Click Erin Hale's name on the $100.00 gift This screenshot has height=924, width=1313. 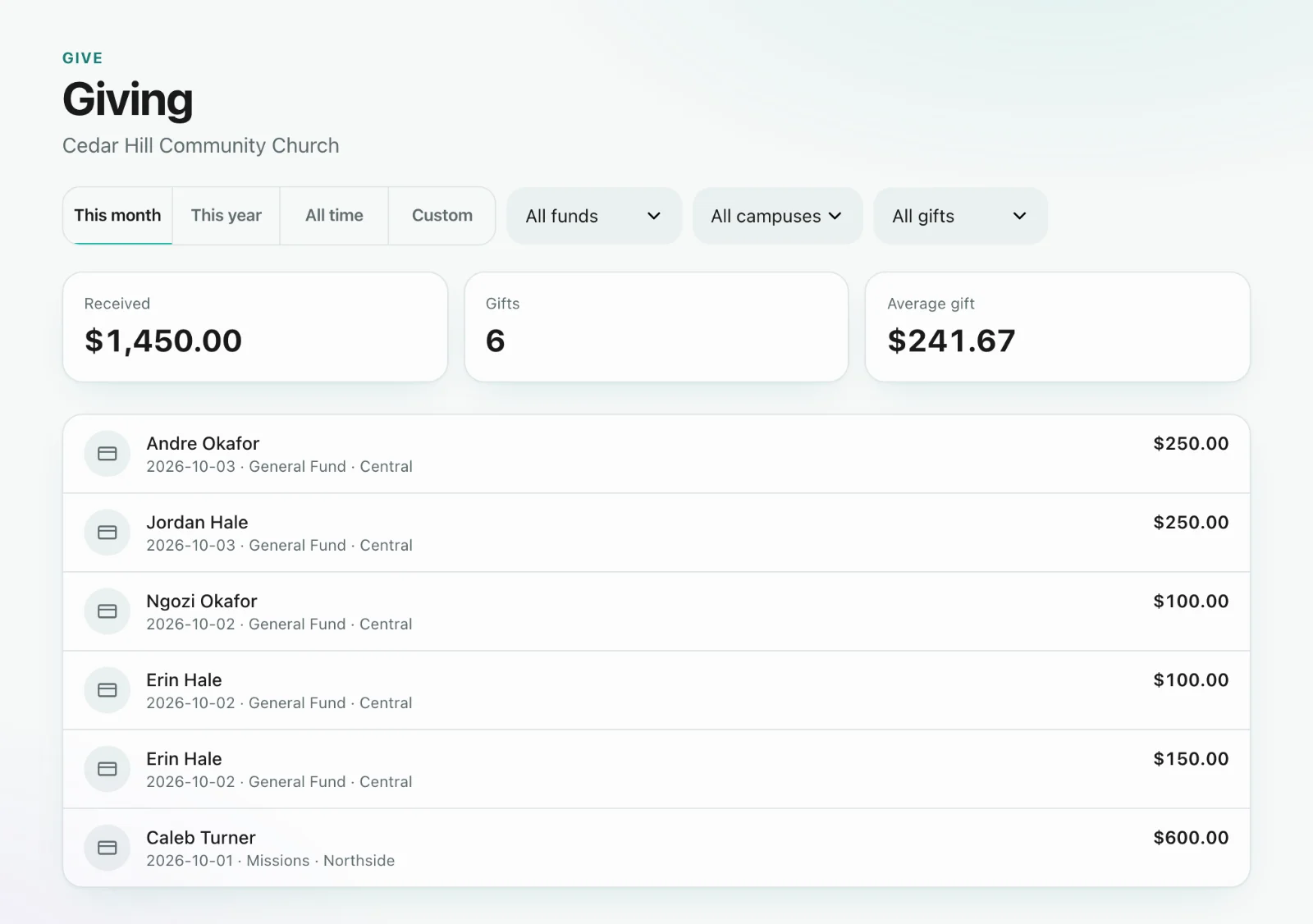tap(184, 680)
